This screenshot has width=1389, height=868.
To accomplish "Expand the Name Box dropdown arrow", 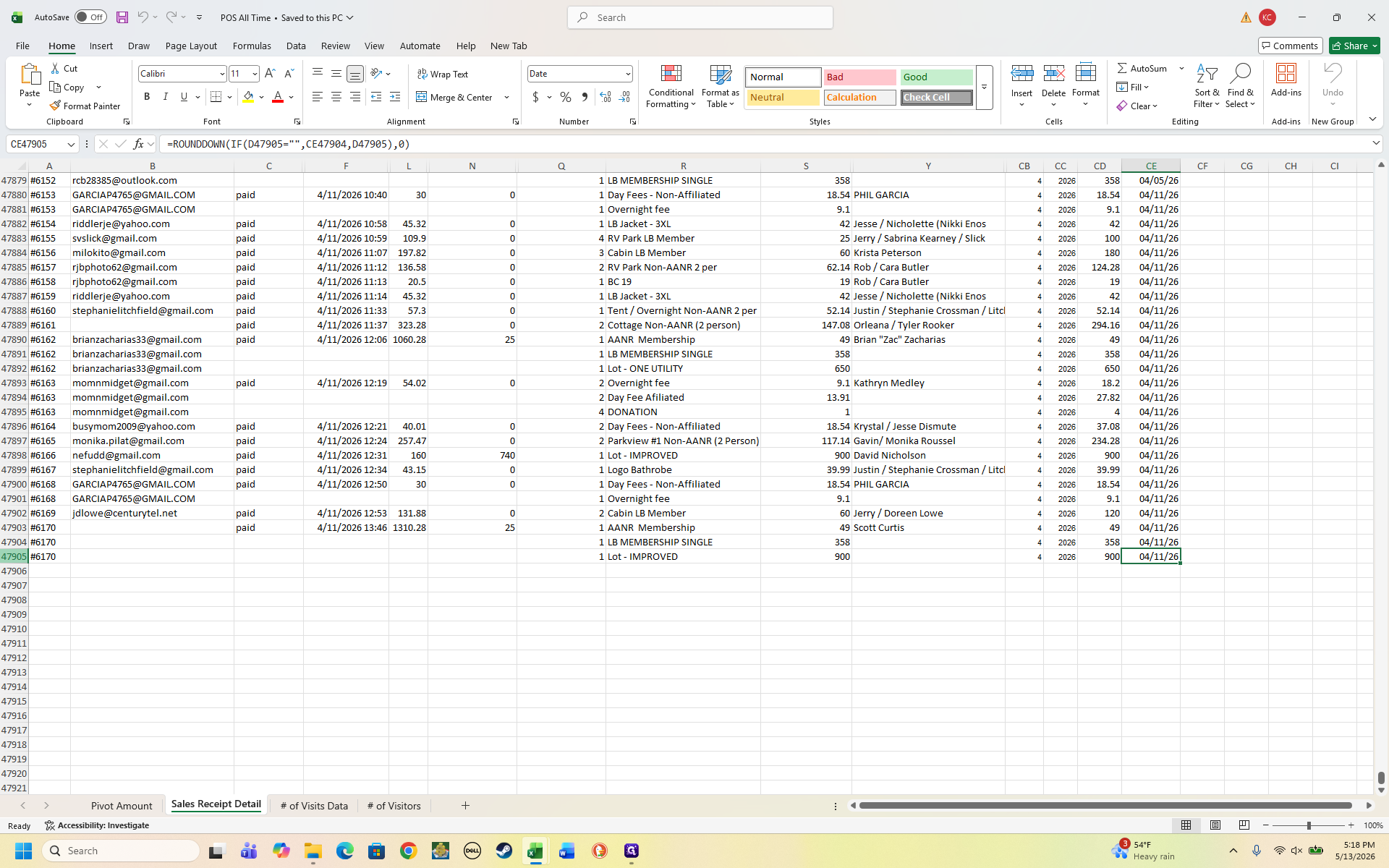I will (x=71, y=144).
